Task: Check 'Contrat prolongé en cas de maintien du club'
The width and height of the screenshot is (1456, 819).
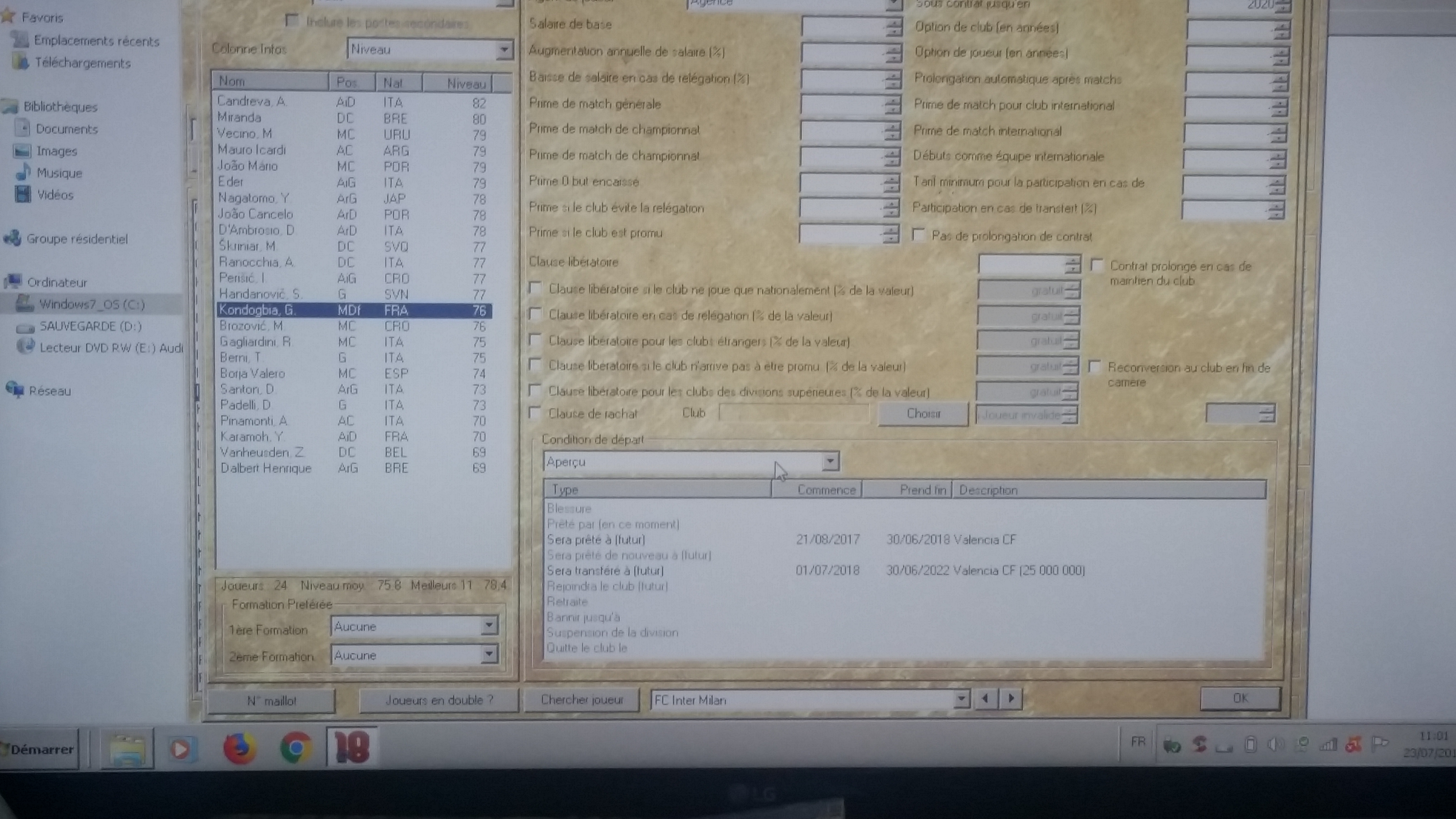Action: click(1097, 265)
